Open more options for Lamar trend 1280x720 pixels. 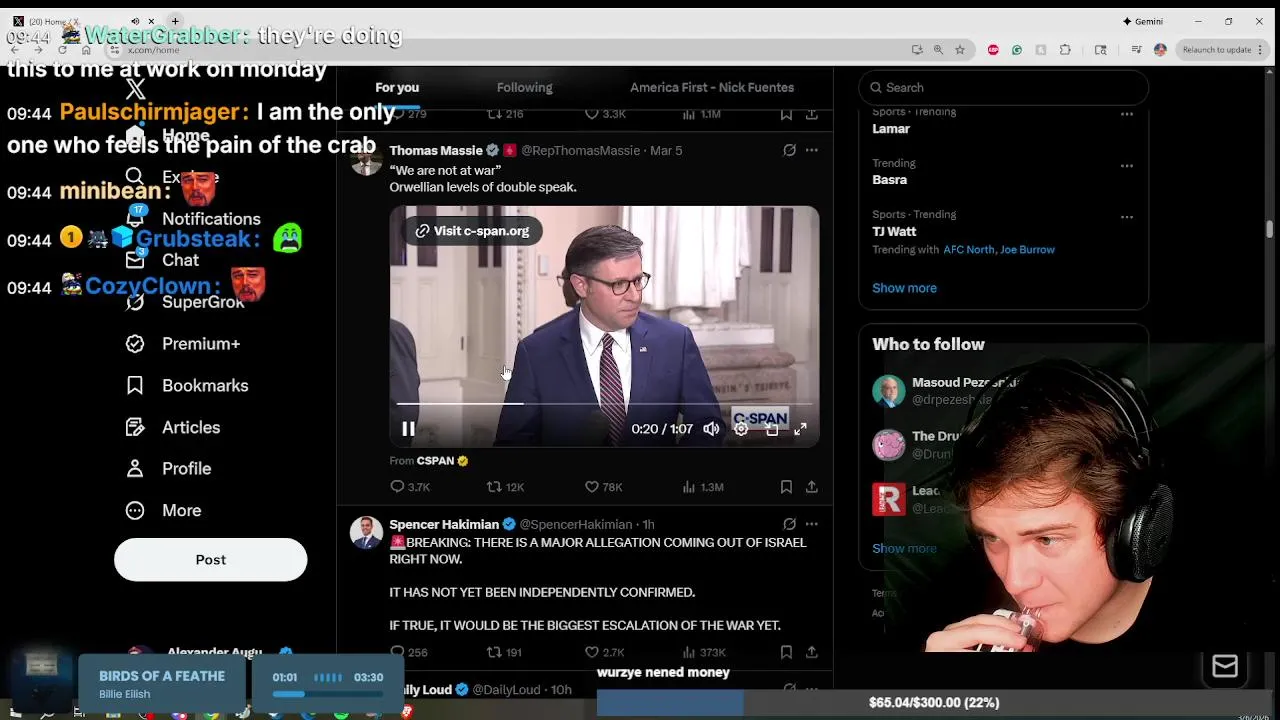pyautogui.click(x=1127, y=114)
